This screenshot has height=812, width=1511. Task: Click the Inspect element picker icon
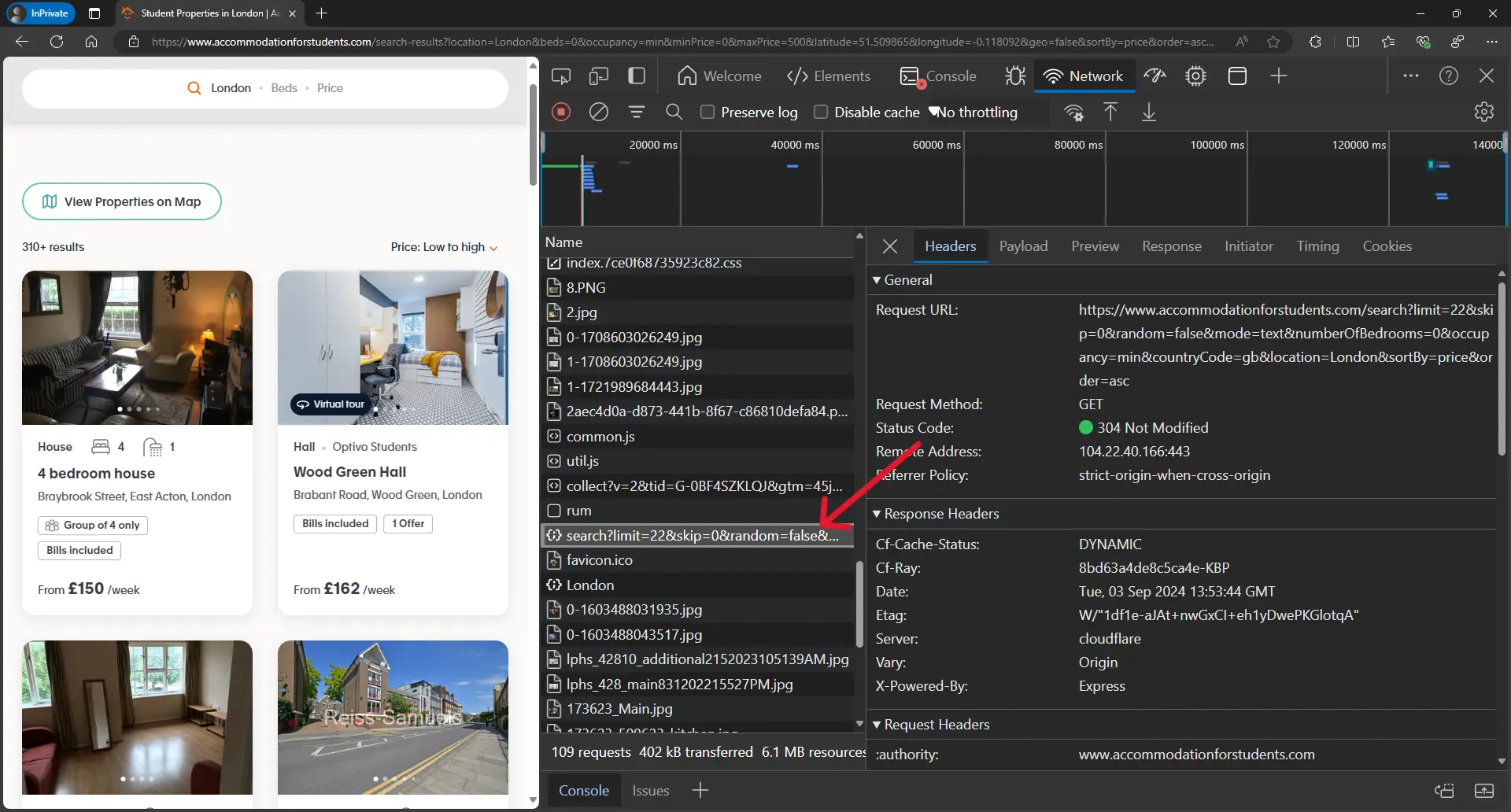point(561,76)
